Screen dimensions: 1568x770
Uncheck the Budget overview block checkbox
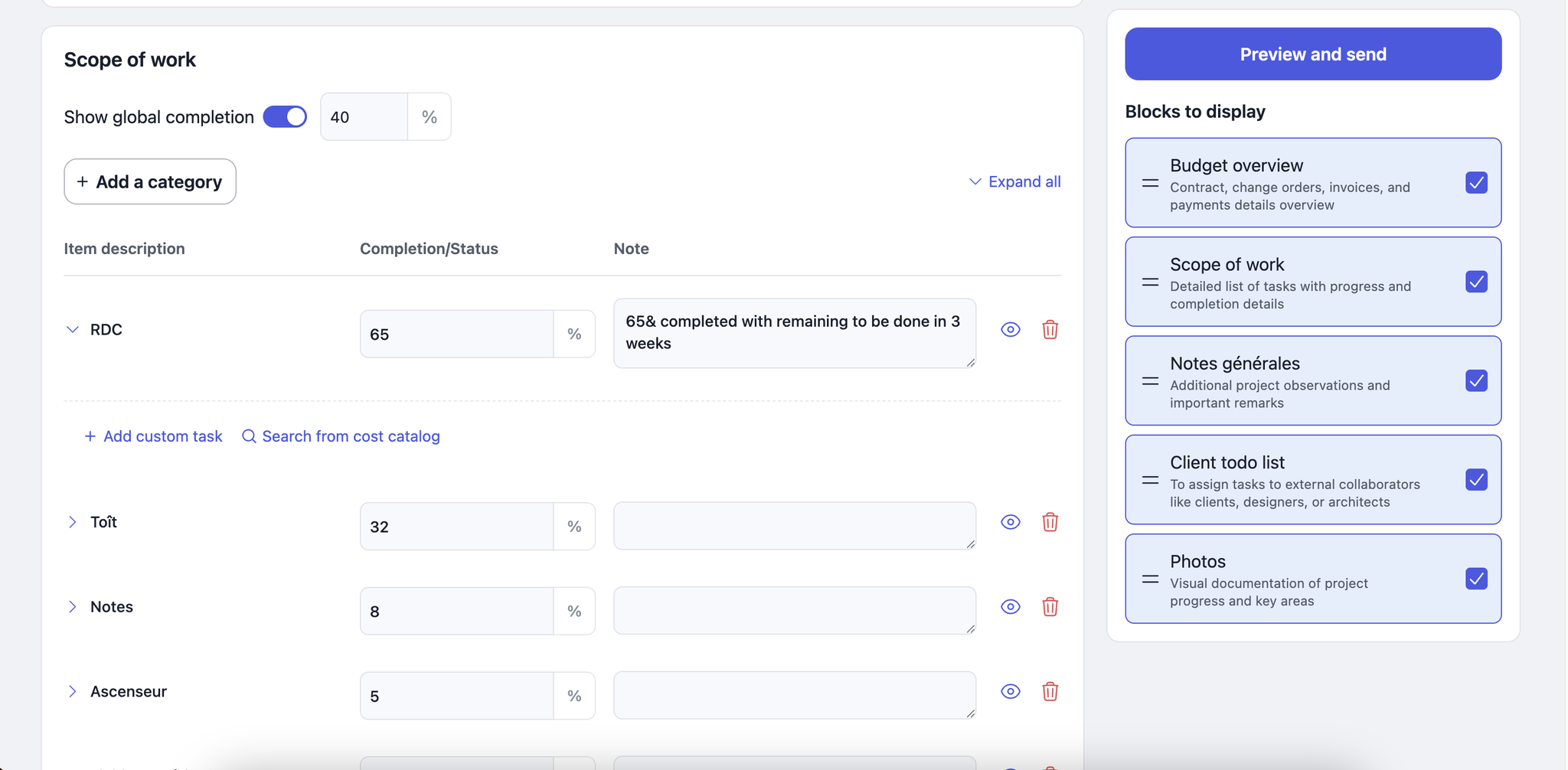tap(1476, 183)
